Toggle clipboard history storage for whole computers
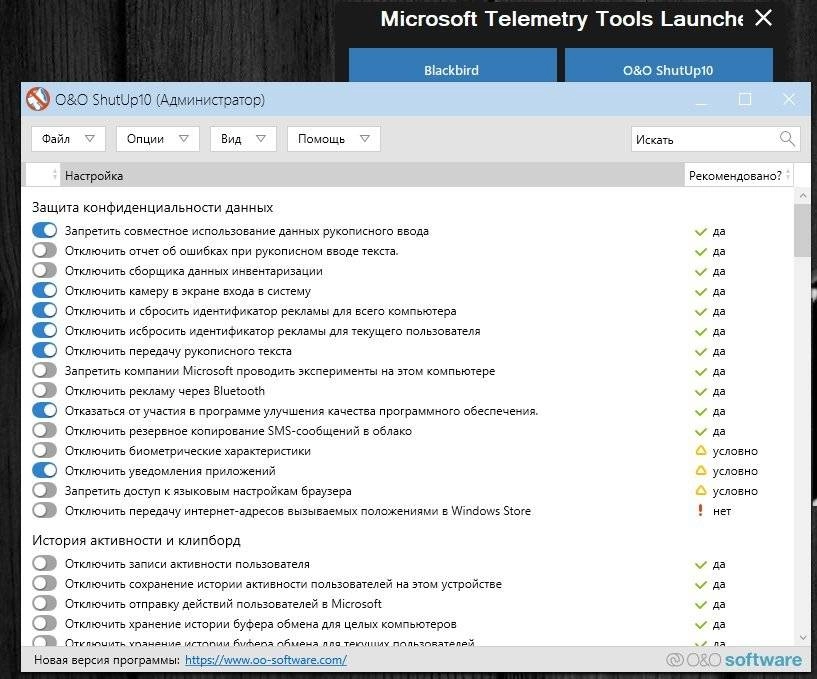Image resolution: width=817 pixels, height=679 pixels. coord(44,623)
